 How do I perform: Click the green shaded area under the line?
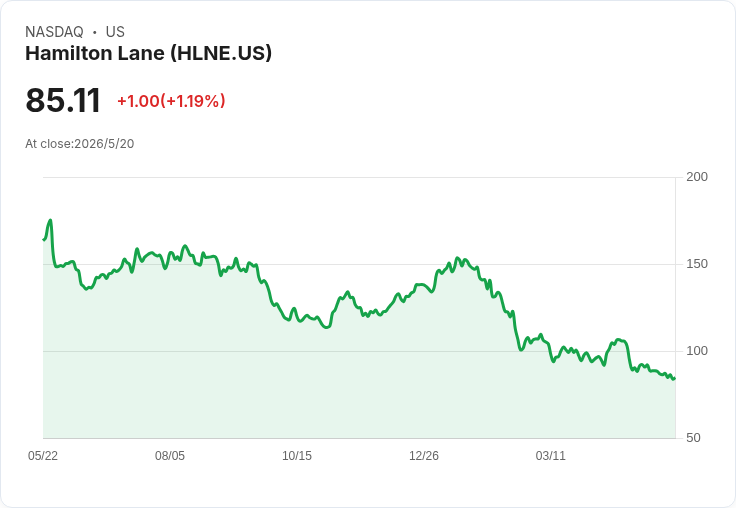359,390
